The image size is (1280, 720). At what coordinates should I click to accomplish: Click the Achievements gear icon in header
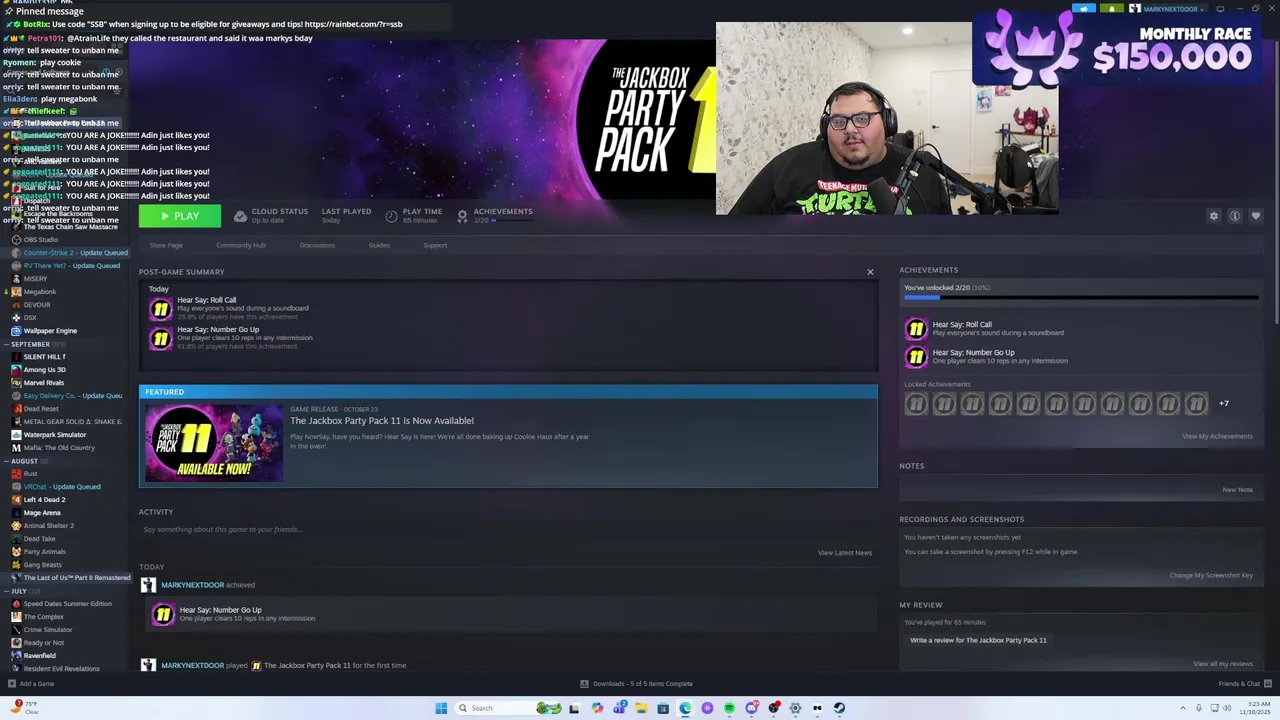pos(462,216)
